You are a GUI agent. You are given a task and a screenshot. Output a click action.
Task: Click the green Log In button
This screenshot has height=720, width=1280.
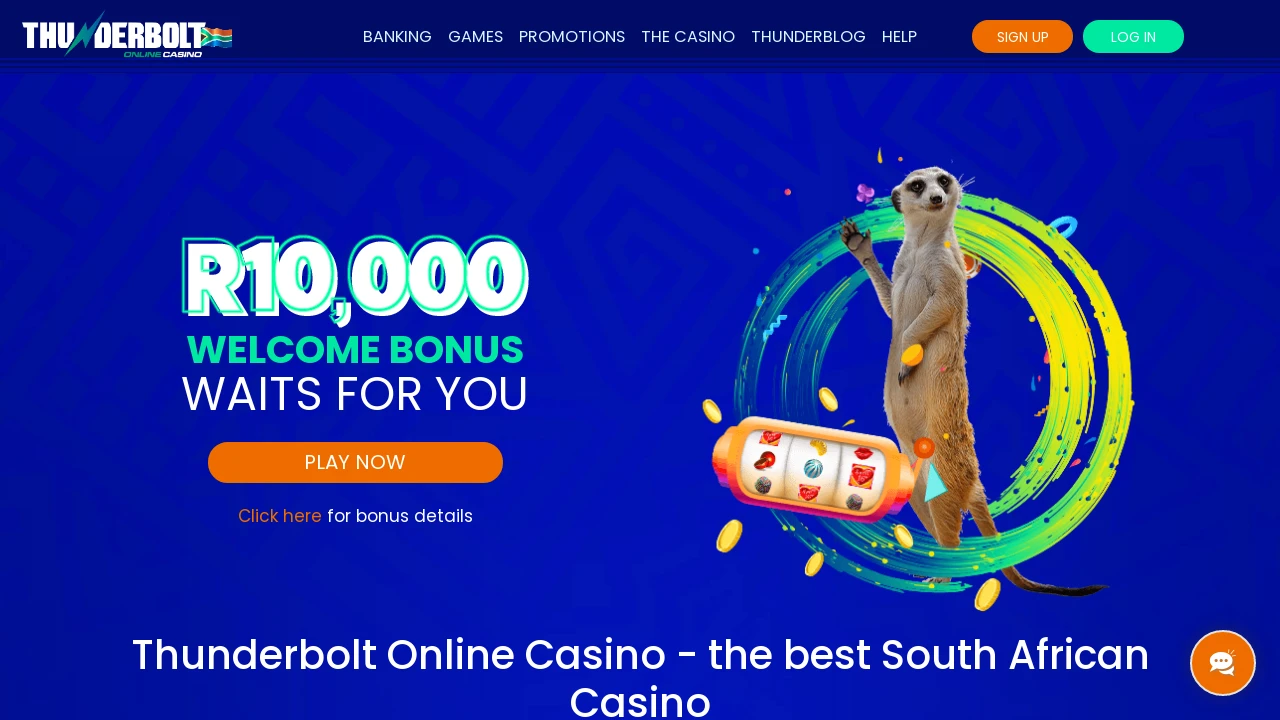tap(1133, 37)
